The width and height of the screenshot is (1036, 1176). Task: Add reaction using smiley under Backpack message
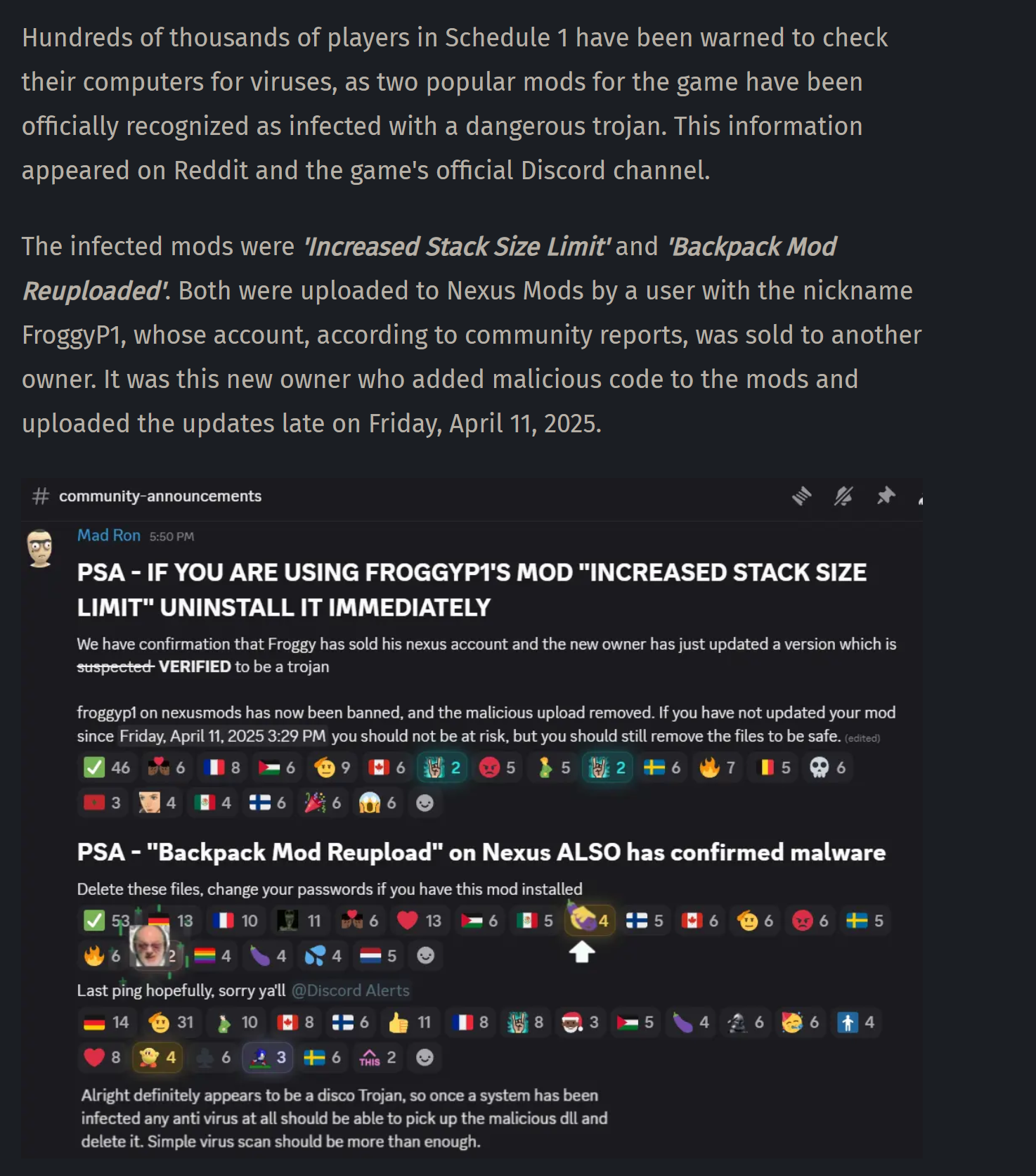click(x=425, y=955)
